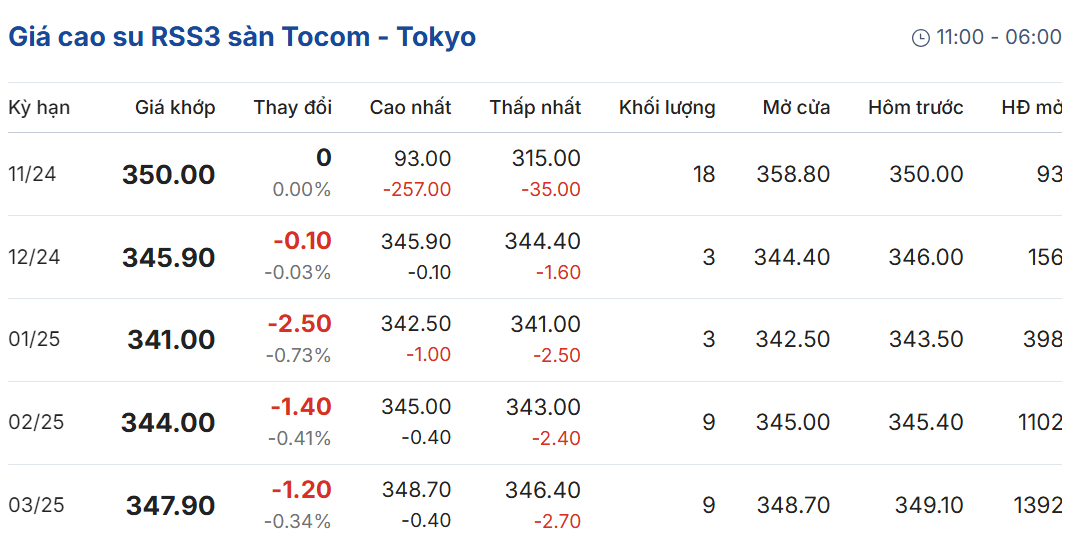1081x537 pixels.
Task: Click the 'Hôm trước' column header
Action: tap(916, 108)
